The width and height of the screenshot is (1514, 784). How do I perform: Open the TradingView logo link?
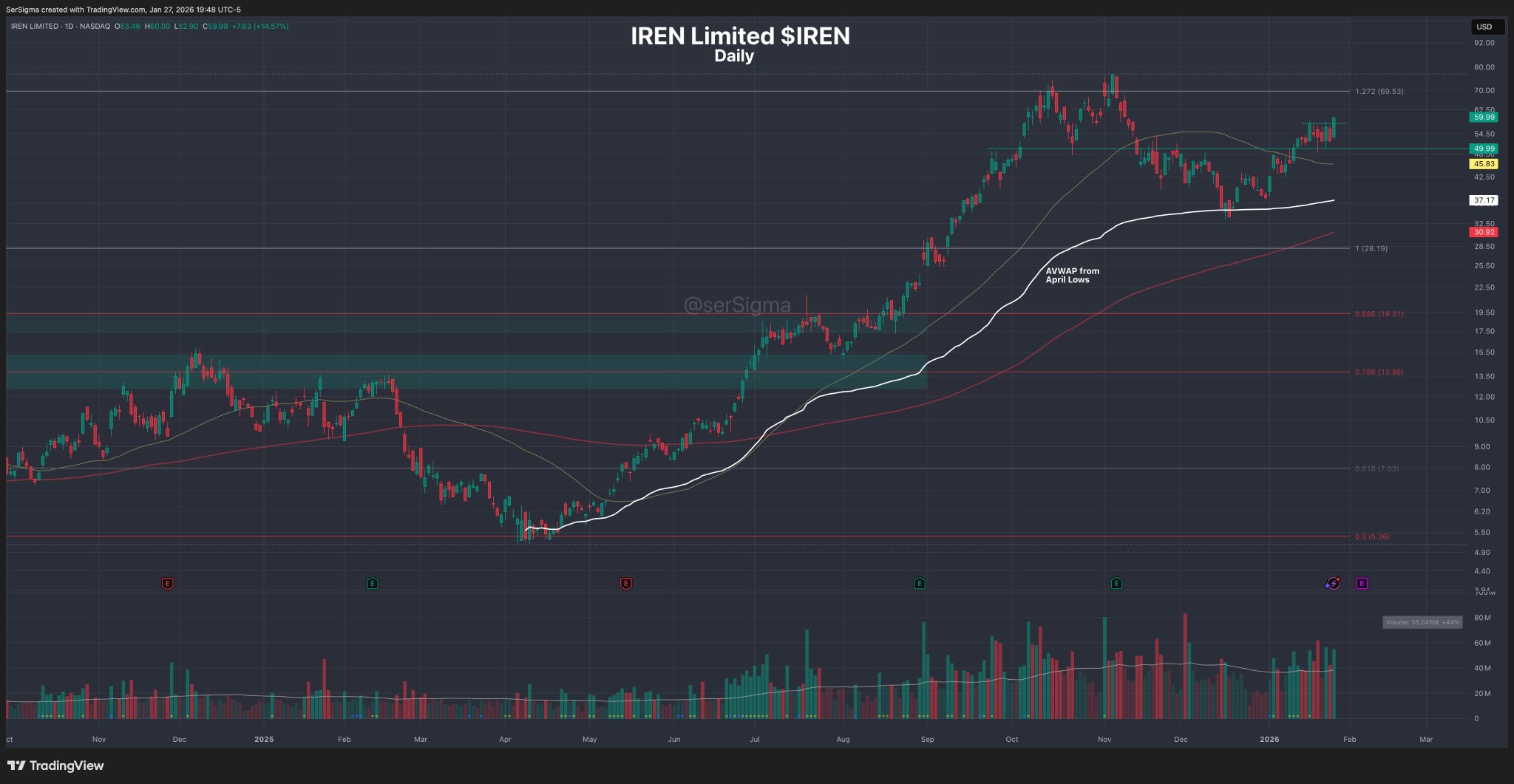point(55,766)
